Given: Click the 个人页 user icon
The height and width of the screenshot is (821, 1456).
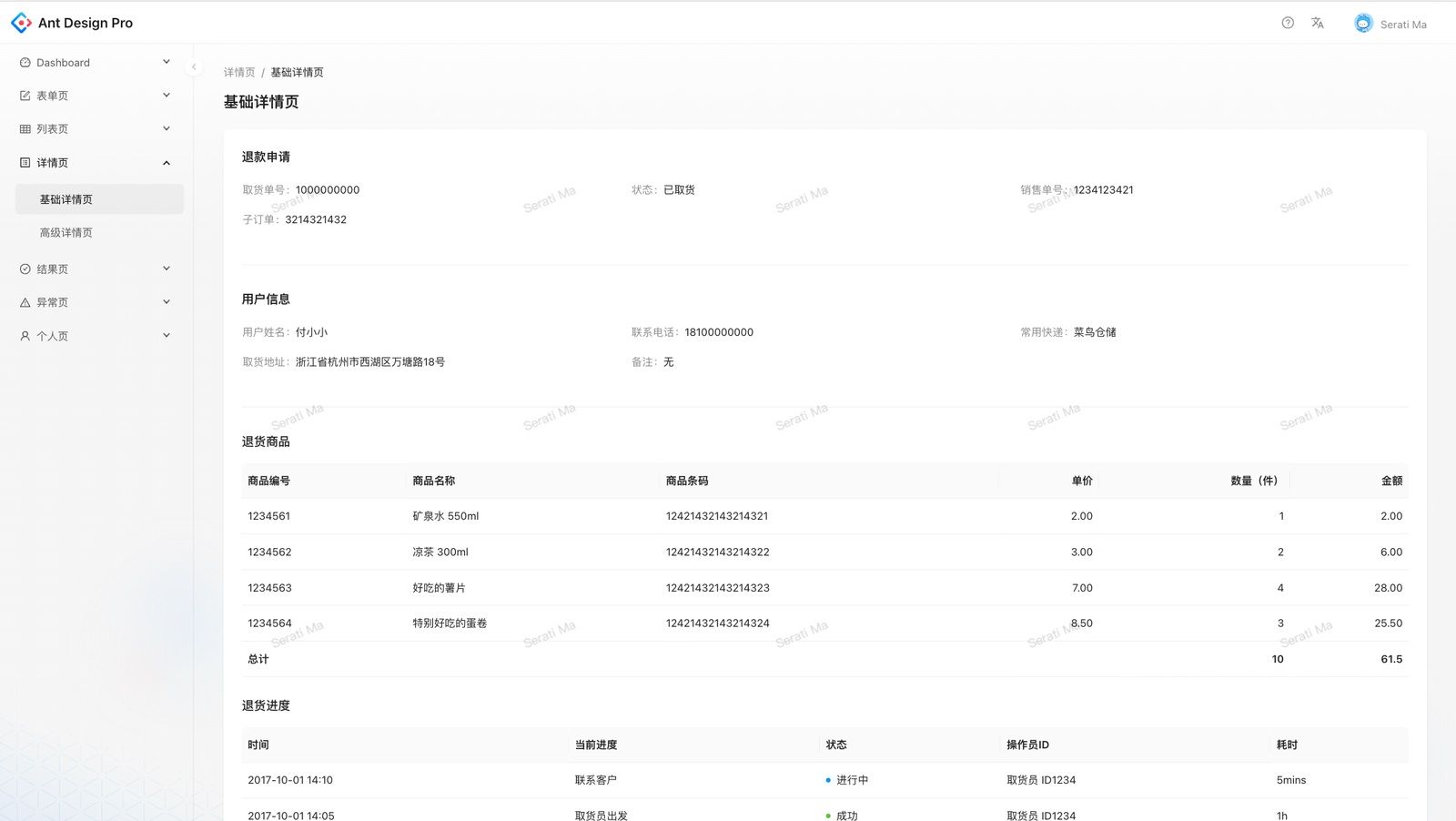Looking at the screenshot, I should click(25, 336).
